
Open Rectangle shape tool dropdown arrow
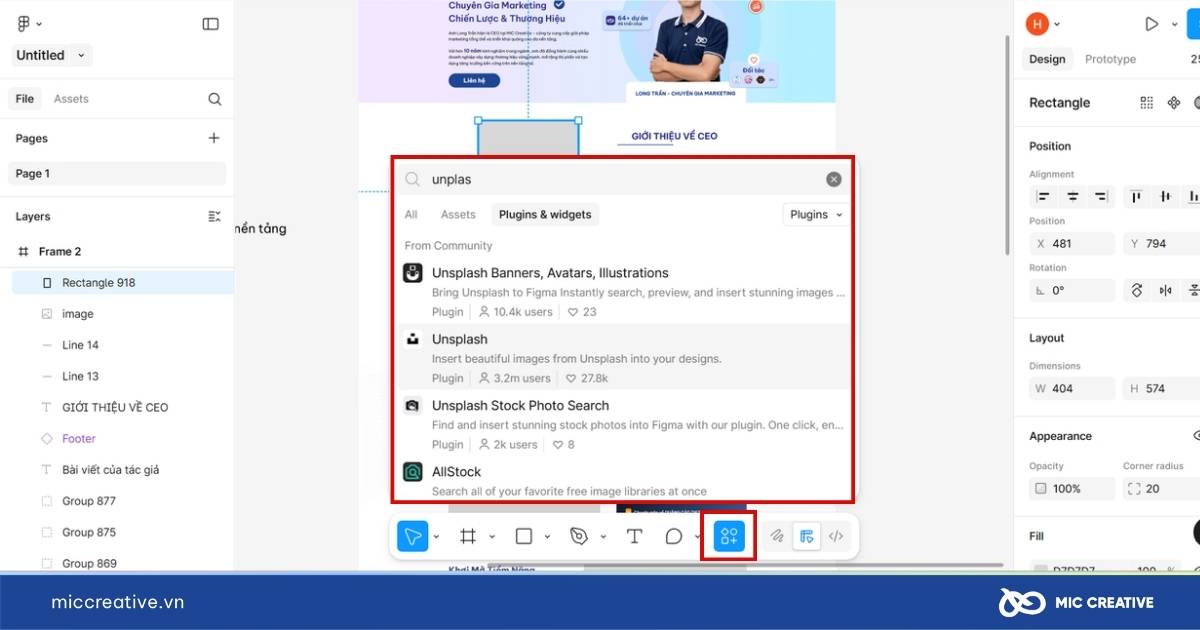point(547,537)
